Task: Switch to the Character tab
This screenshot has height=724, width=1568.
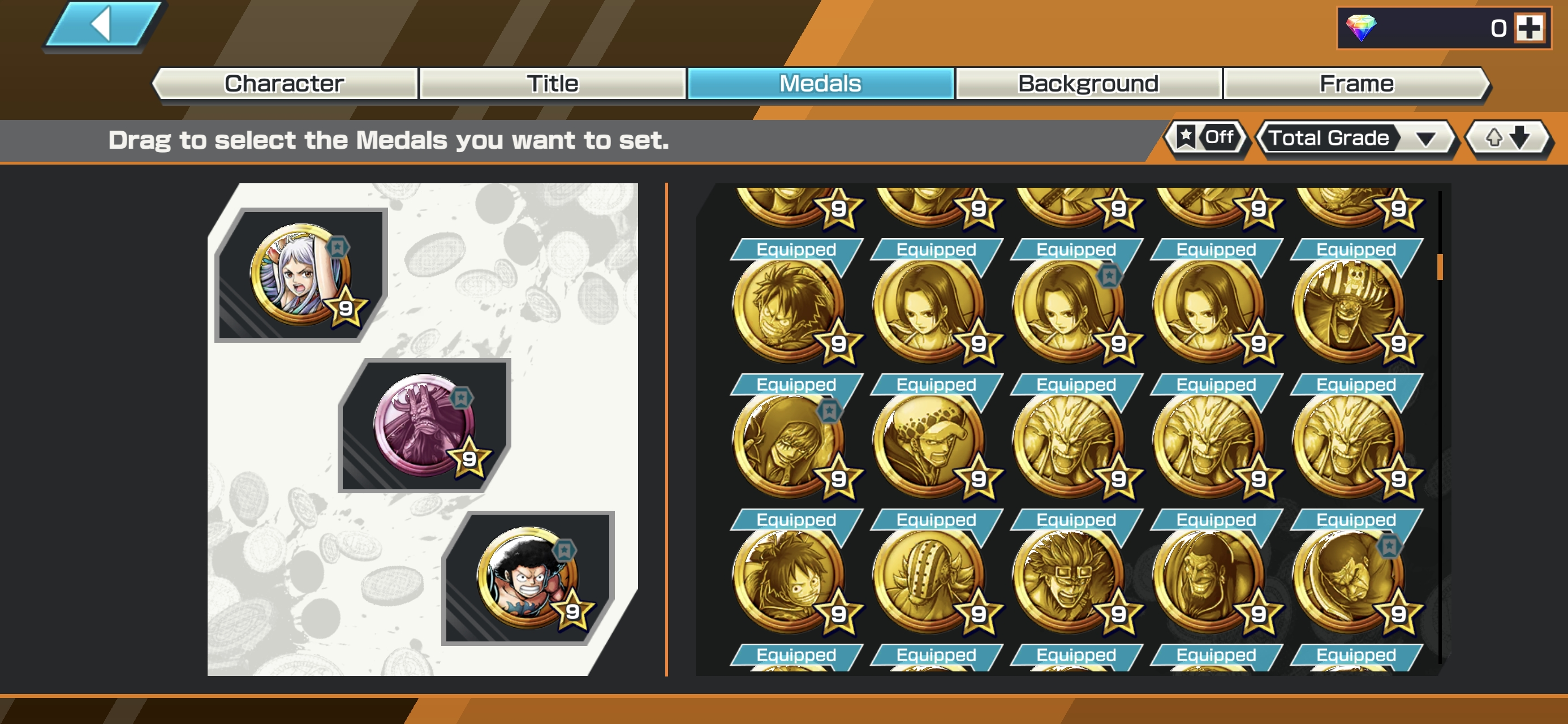Action: (285, 83)
